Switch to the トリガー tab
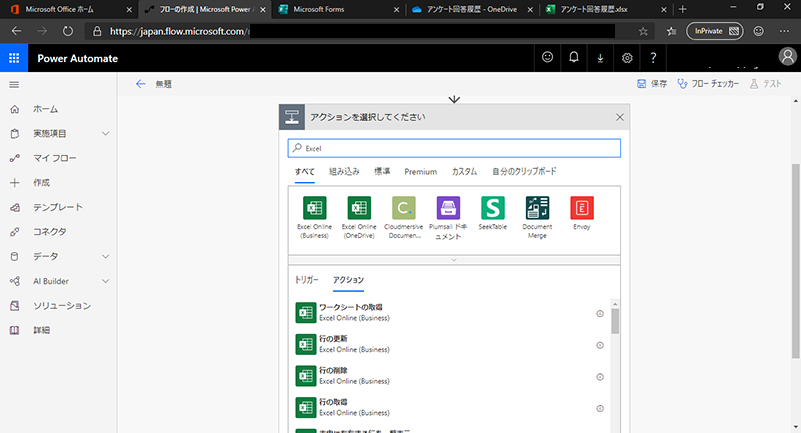The height and width of the screenshot is (433, 801). [307, 280]
